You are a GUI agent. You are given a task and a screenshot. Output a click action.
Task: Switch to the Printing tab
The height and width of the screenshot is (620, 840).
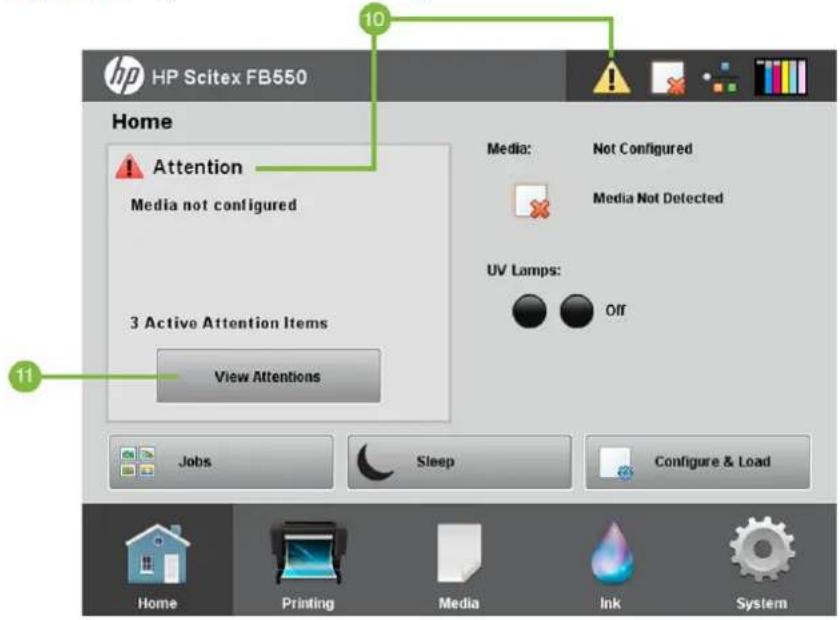click(308, 561)
